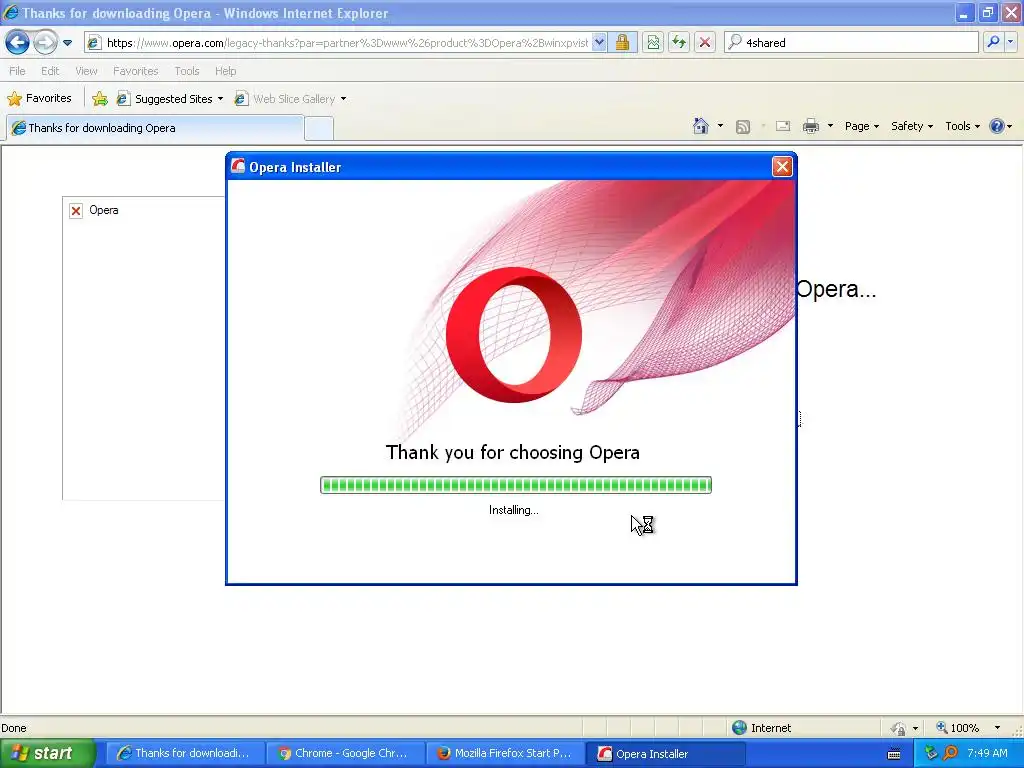This screenshot has width=1024, height=768.
Task: Expand the address bar history dropdown
Action: (x=600, y=43)
